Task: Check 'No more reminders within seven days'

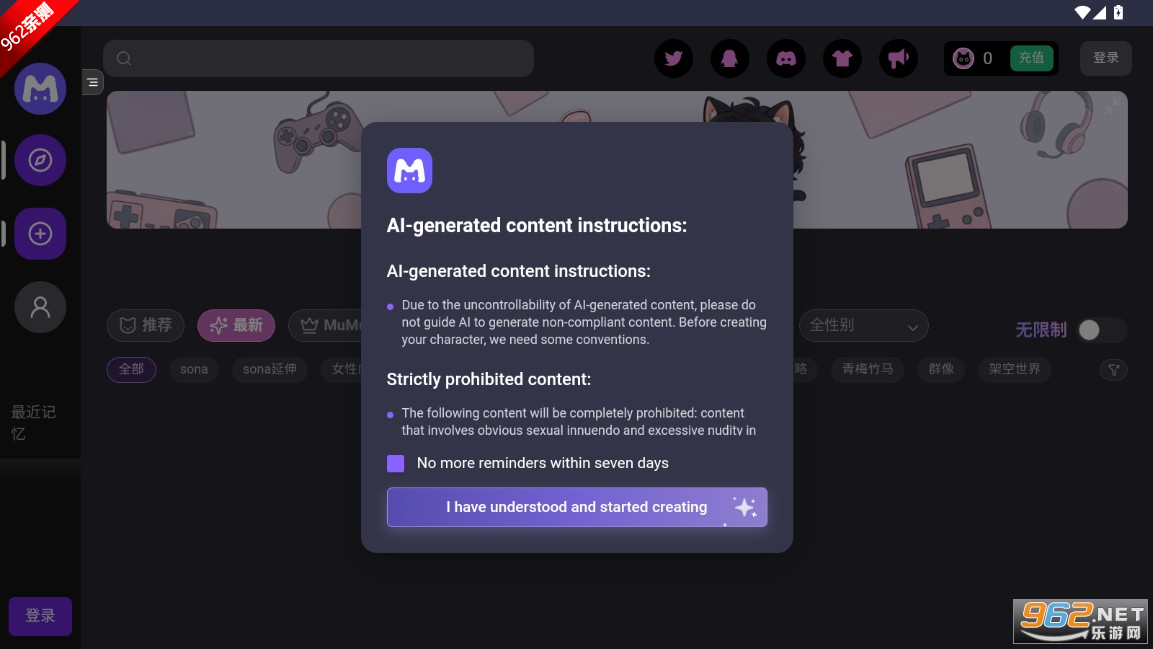Action: [x=396, y=463]
